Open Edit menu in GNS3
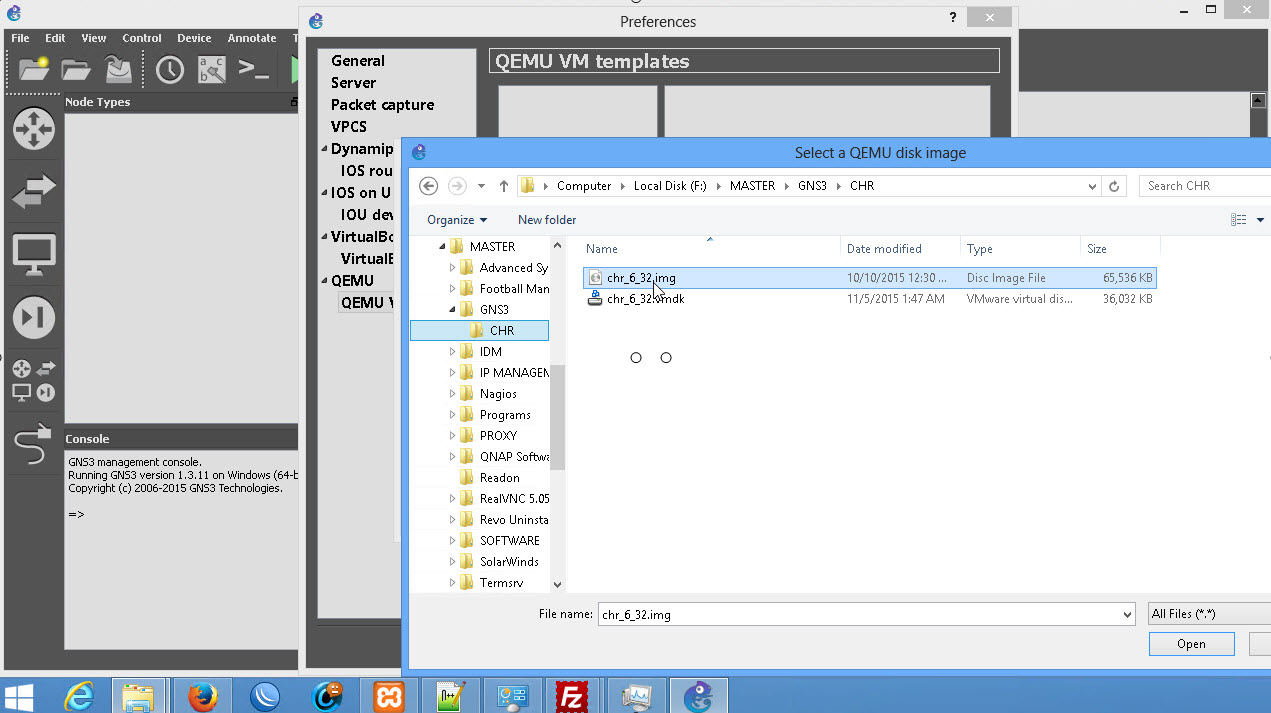The image size is (1271, 713). tap(55, 38)
